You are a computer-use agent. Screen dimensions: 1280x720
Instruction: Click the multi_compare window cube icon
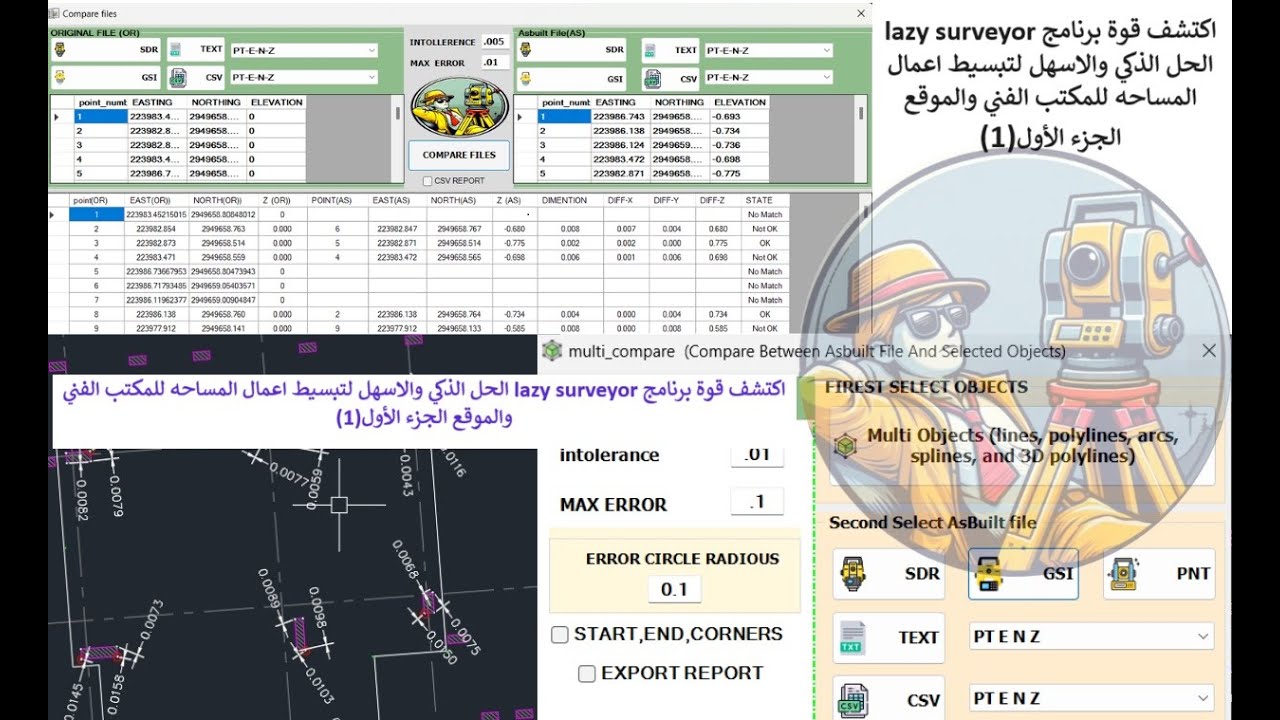551,351
